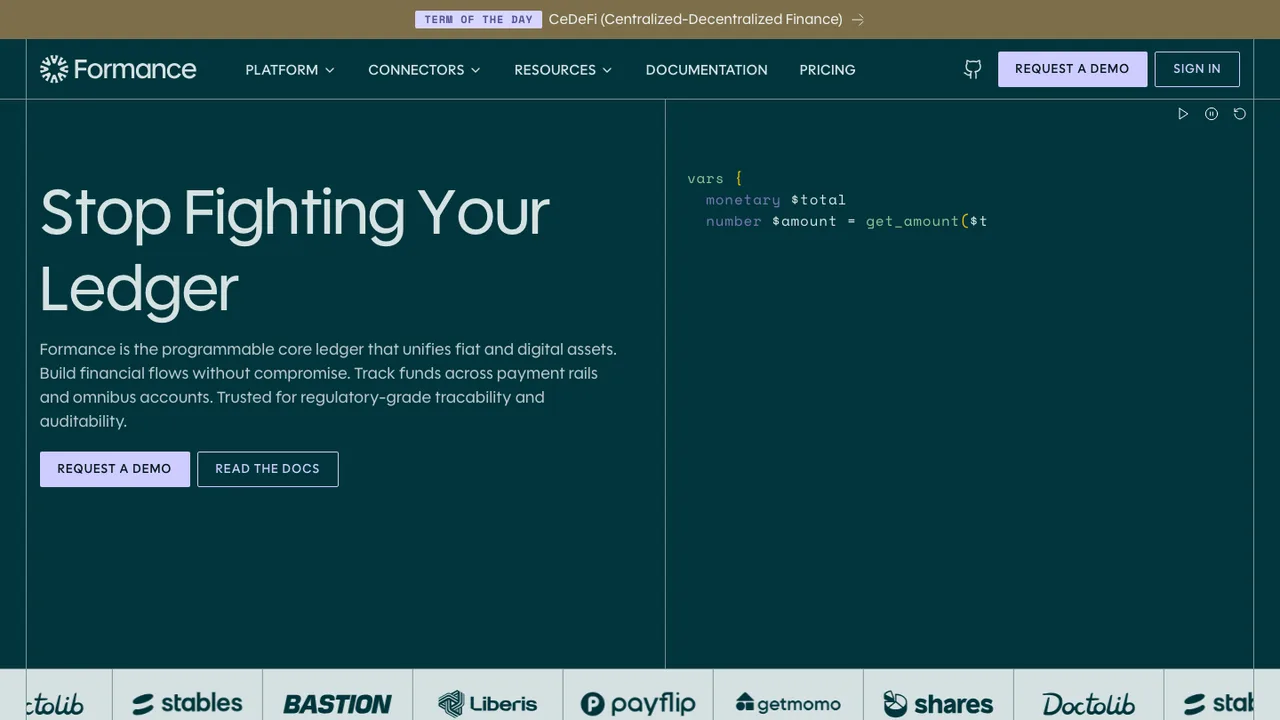Screen dimensions: 1280x720
Task: Open the GitHub repository icon
Action: 972,69
